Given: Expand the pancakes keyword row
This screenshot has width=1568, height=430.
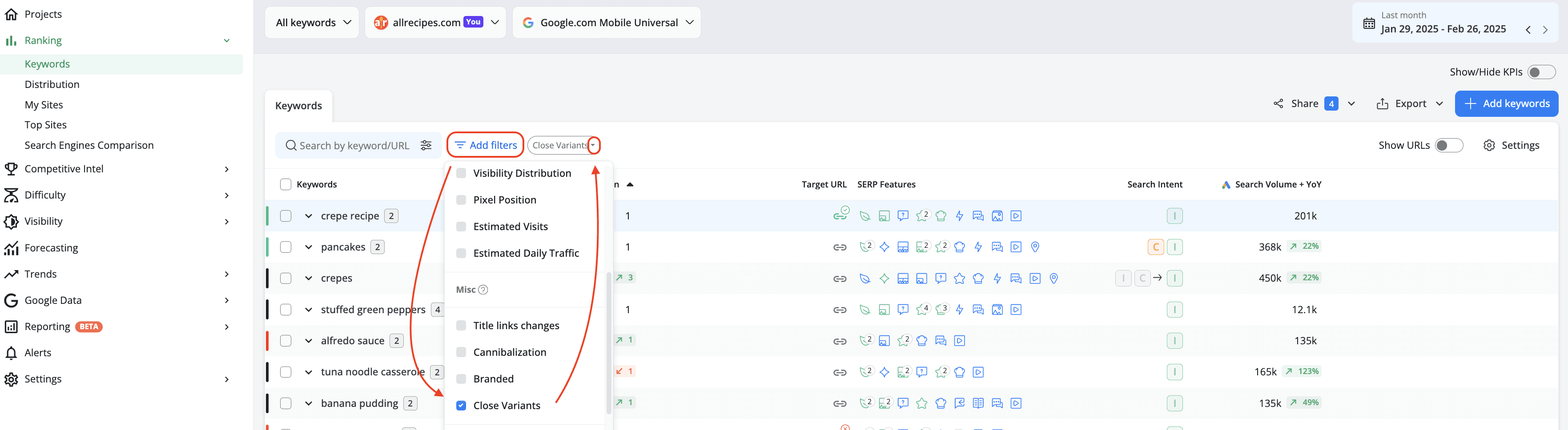Looking at the screenshot, I should (x=309, y=247).
